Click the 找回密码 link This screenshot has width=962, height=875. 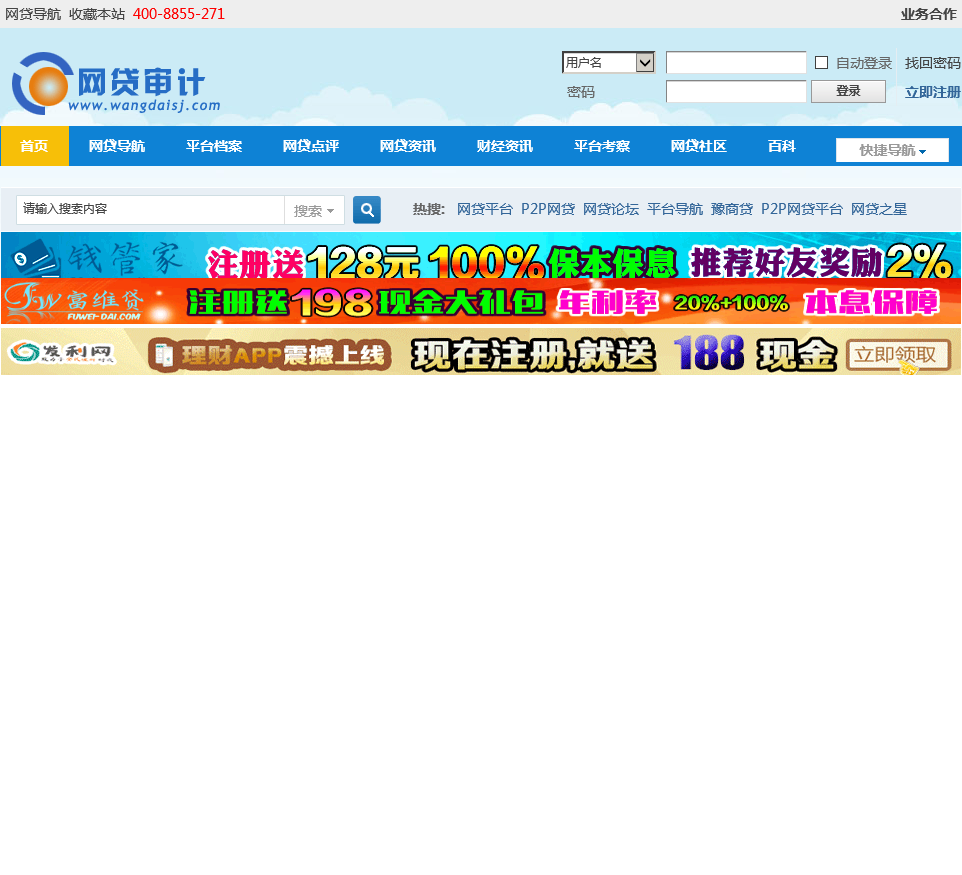tap(933, 63)
